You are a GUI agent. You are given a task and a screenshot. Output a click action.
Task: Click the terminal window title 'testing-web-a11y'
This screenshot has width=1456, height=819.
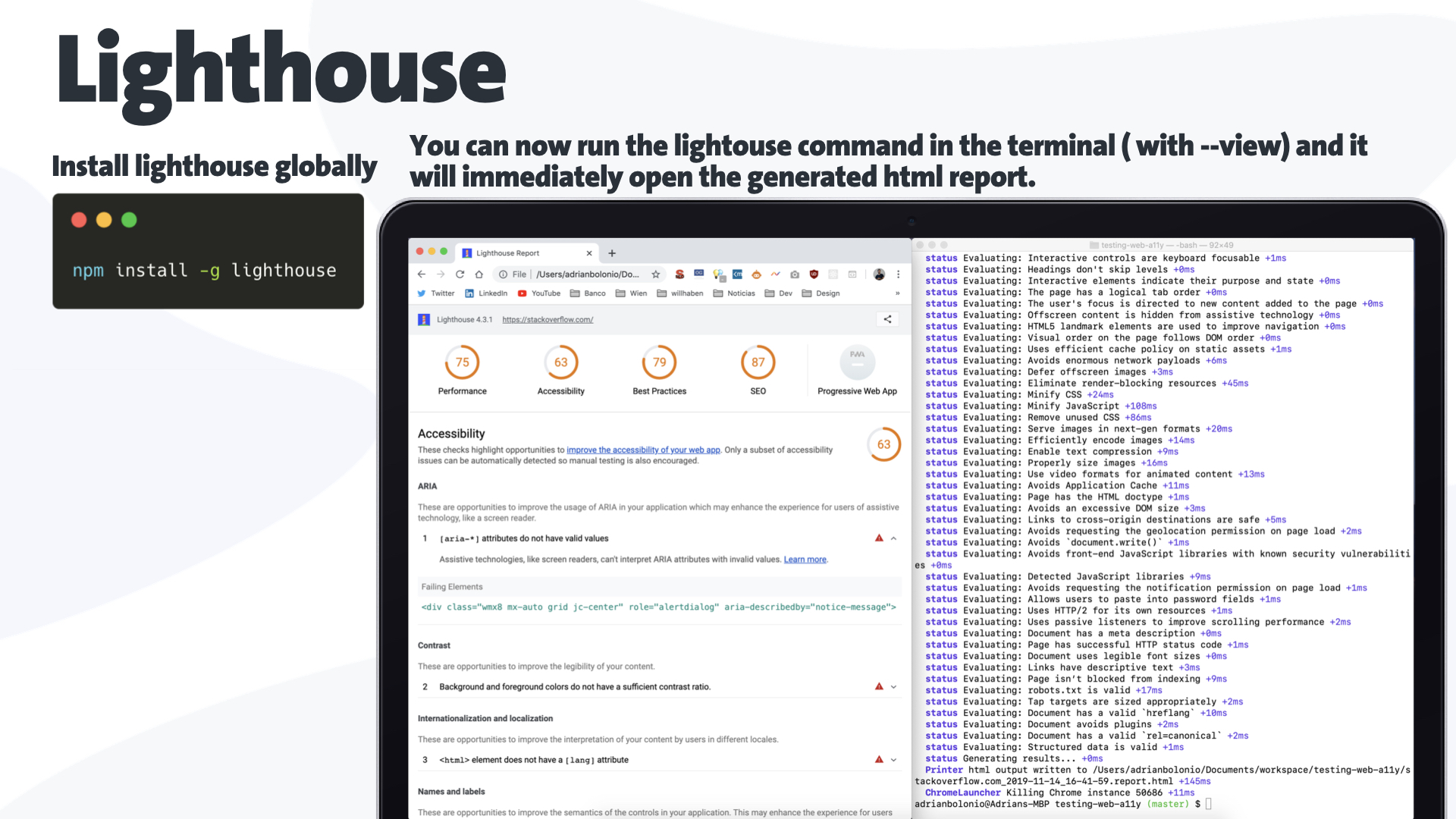[x=1161, y=245]
